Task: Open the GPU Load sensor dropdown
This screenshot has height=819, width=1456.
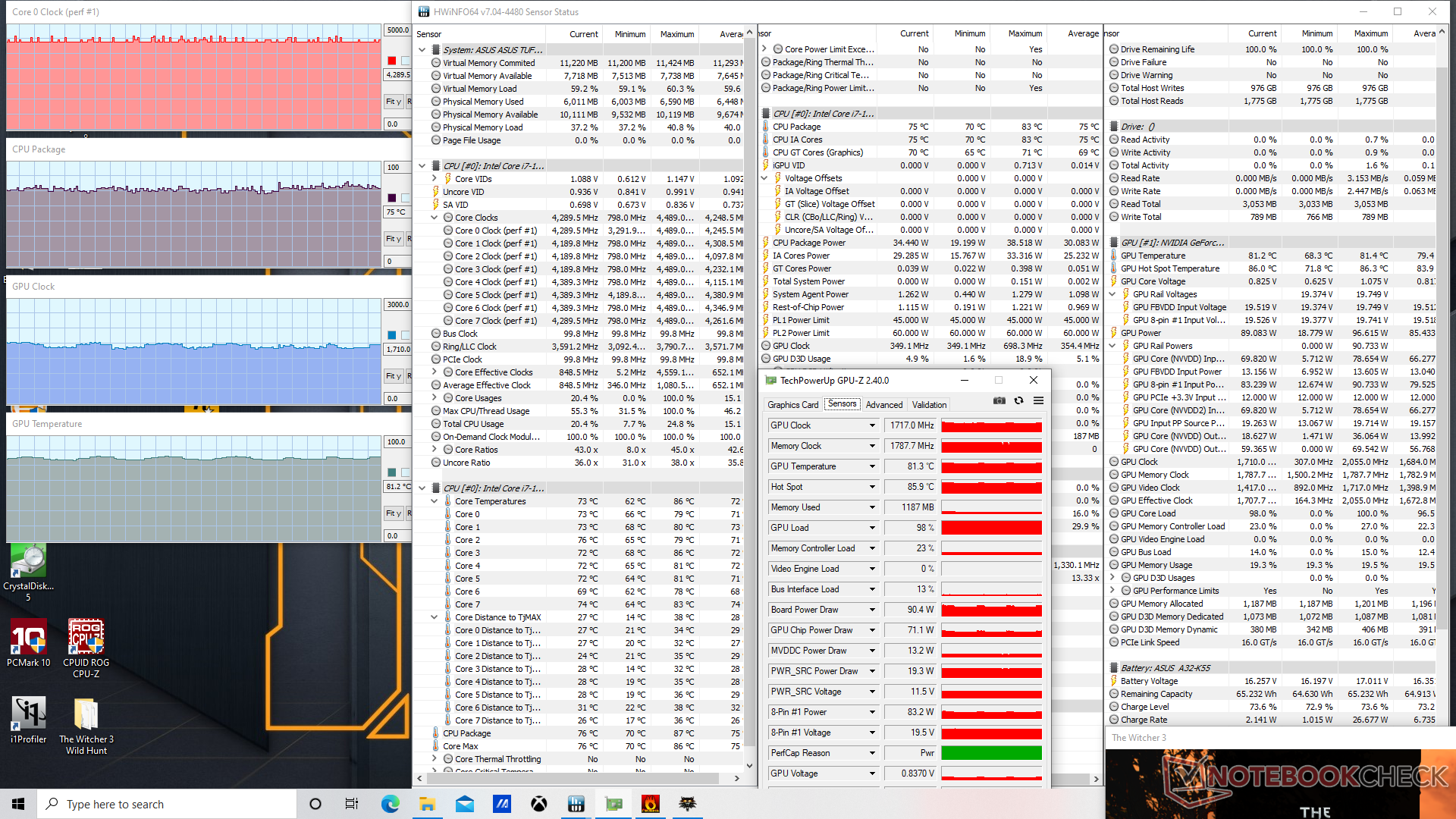Action: (x=872, y=528)
